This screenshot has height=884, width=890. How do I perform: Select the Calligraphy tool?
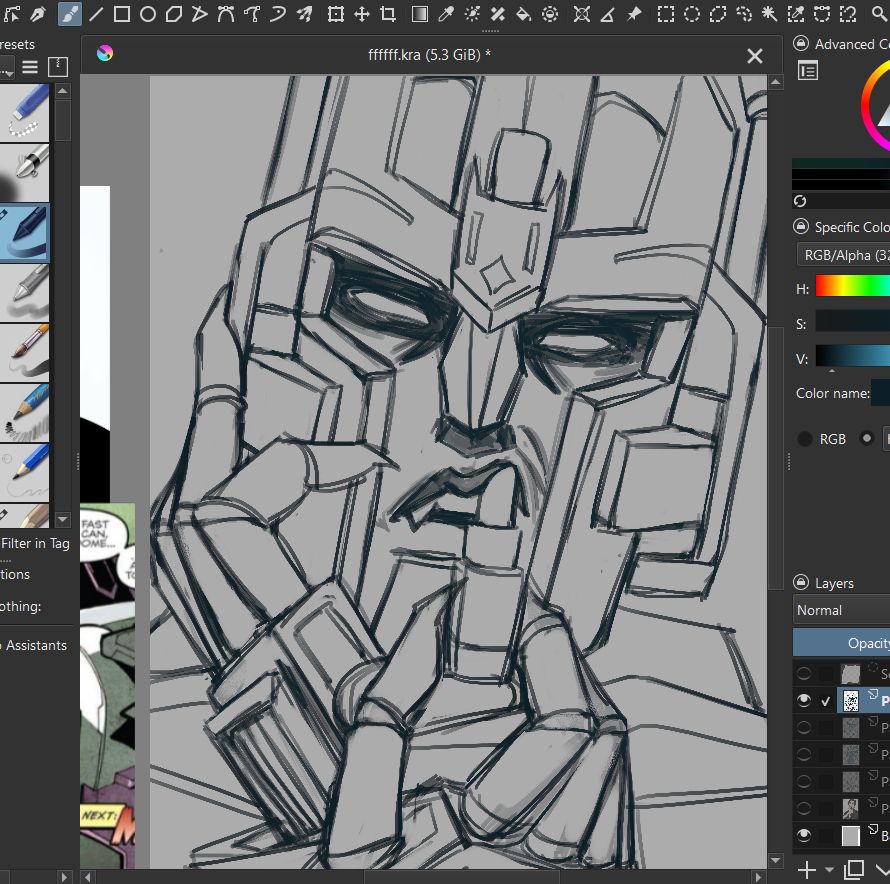[x=38, y=14]
